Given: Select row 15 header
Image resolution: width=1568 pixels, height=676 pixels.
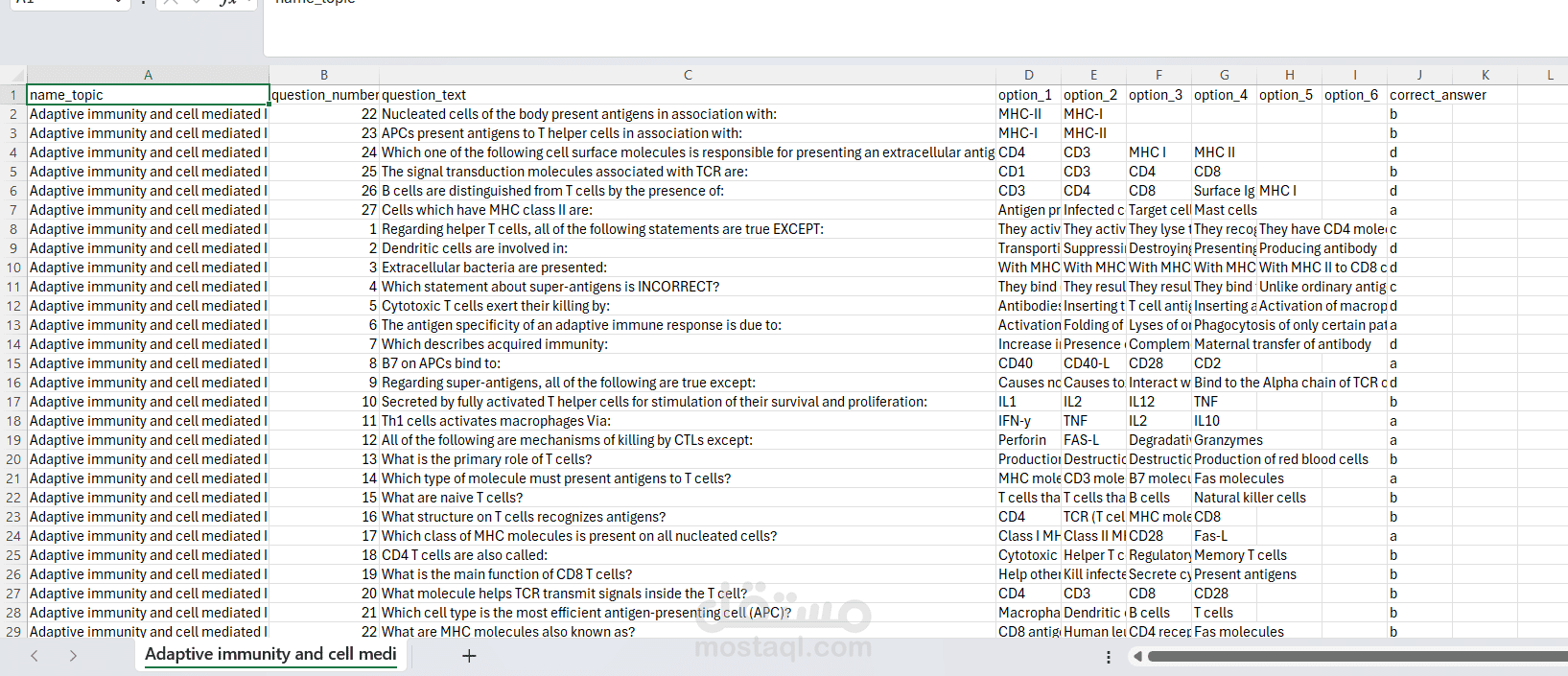Looking at the screenshot, I should [13, 363].
